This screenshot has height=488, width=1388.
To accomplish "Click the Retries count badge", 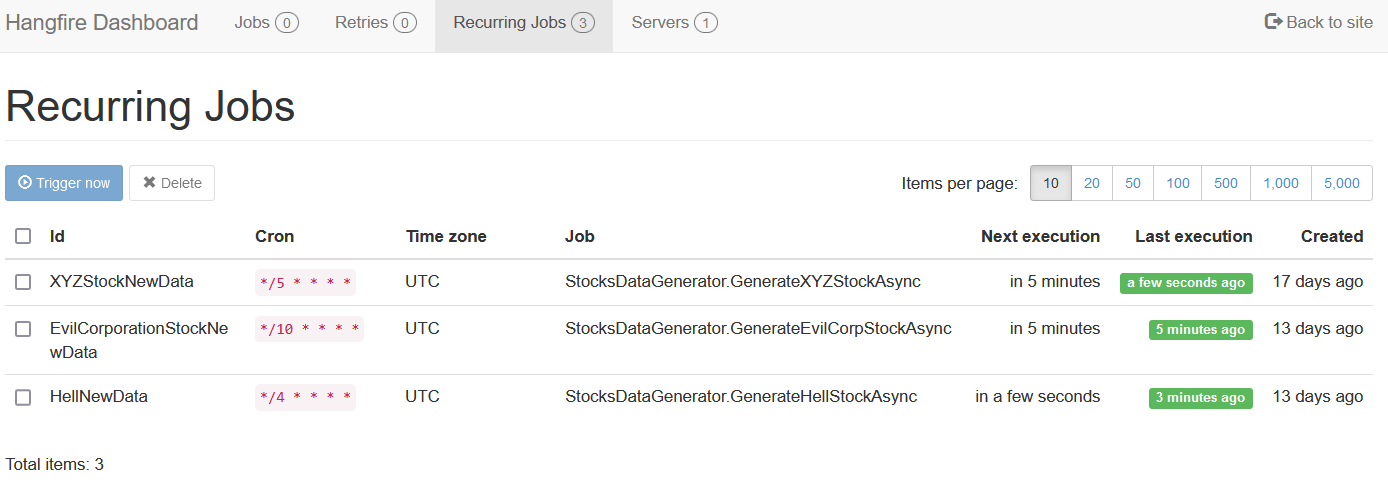I will (405, 23).
